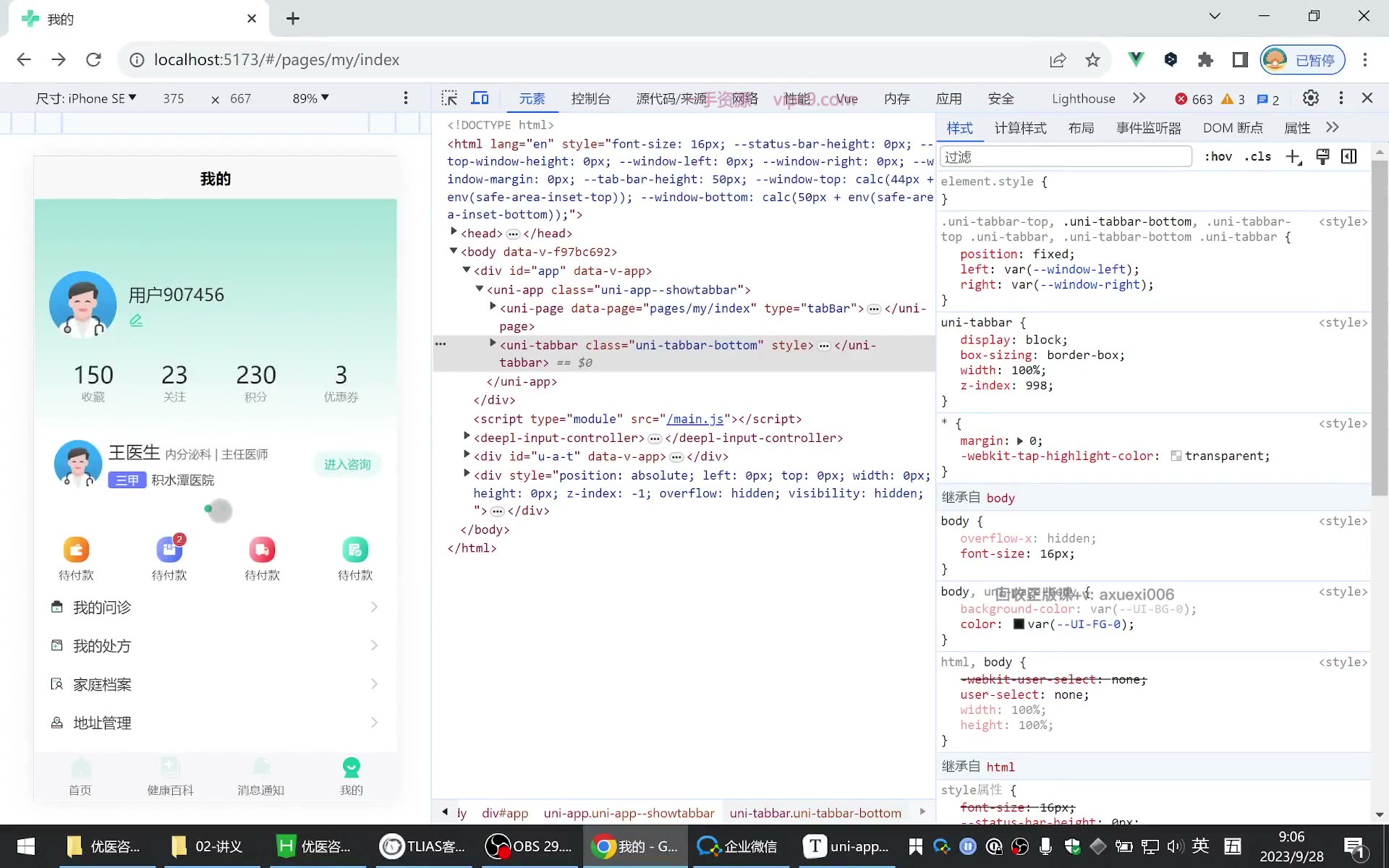
Task: Select the inspect element picker icon
Action: 449,98
